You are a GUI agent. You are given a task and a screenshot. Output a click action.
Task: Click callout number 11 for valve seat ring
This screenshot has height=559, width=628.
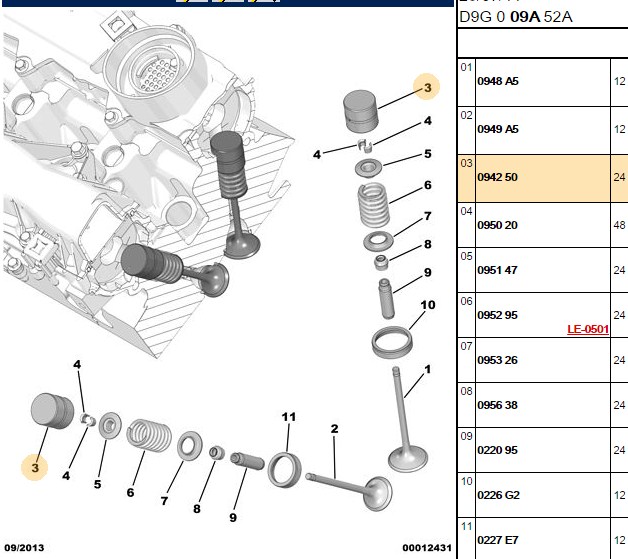(288, 417)
